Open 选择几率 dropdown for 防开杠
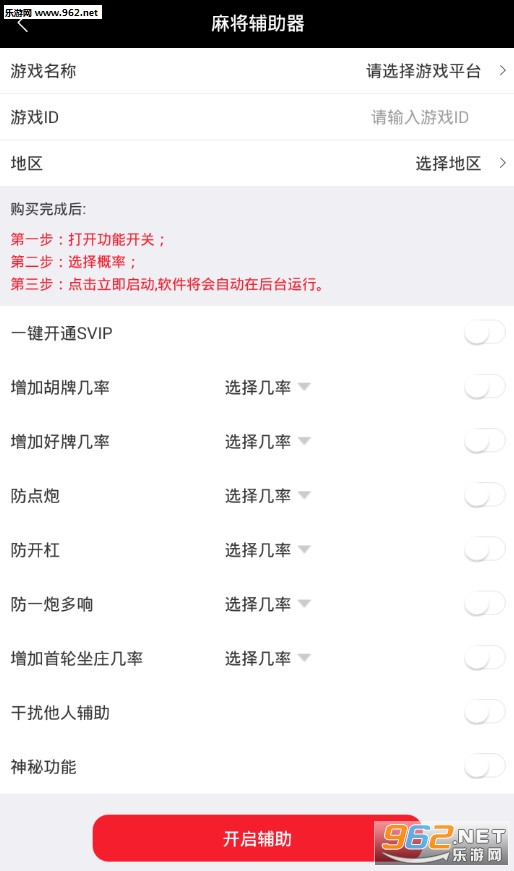The image size is (514, 871). [267, 550]
